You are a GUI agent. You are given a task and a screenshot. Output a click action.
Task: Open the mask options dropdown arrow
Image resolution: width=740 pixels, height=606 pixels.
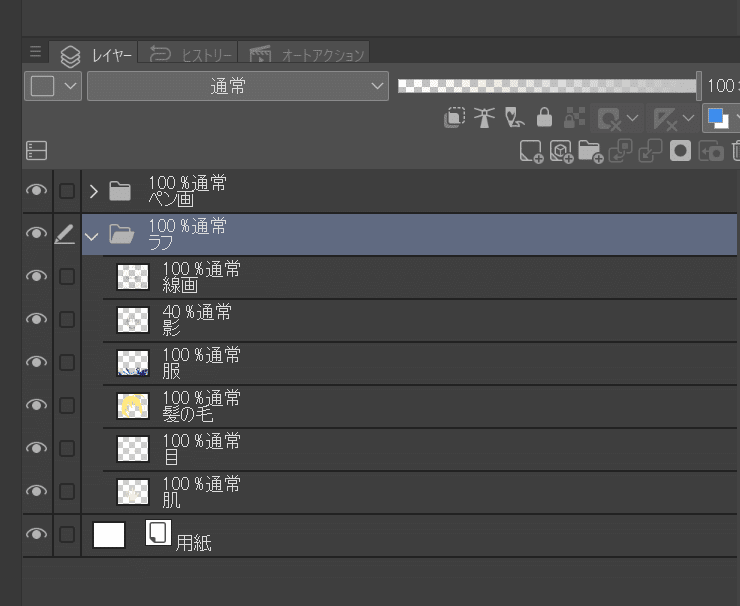point(633,118)
